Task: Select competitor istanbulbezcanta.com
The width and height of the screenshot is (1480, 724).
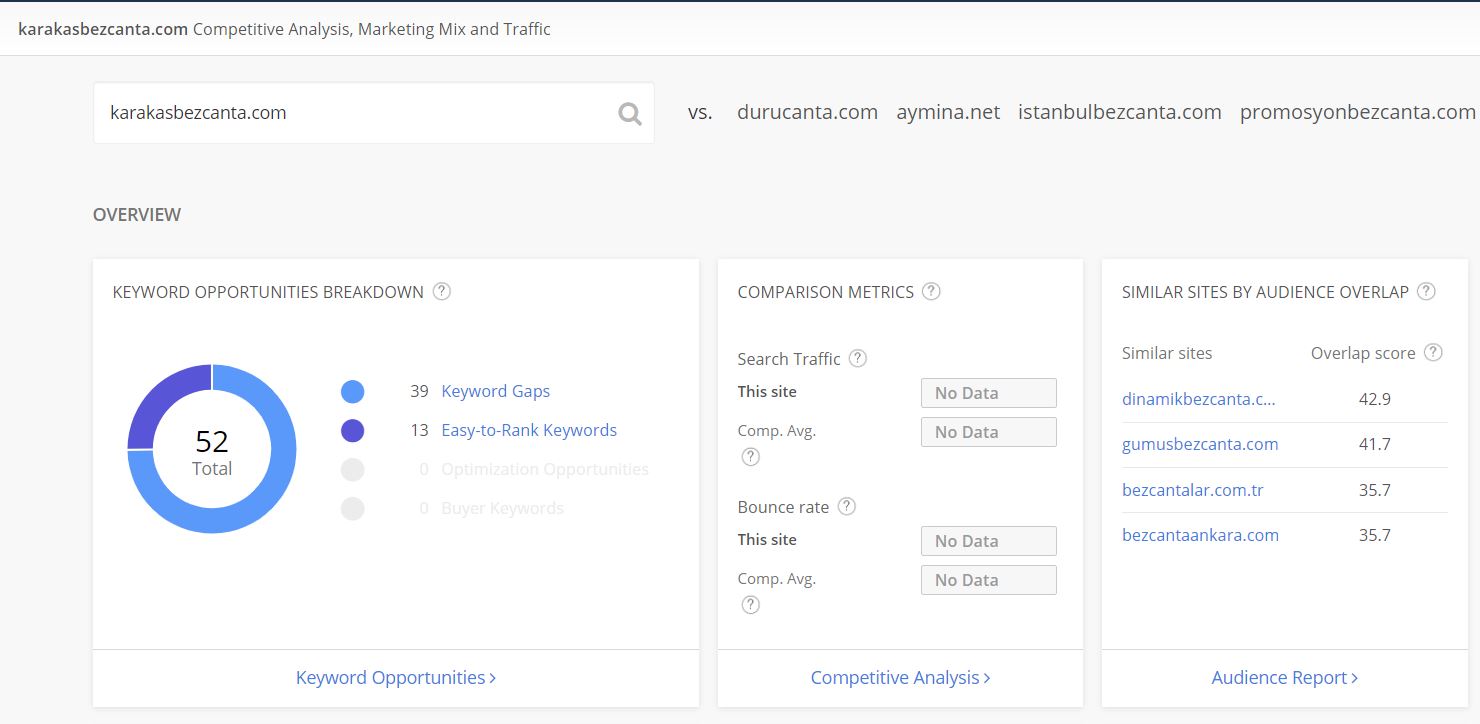Action: click(1120, 112)
